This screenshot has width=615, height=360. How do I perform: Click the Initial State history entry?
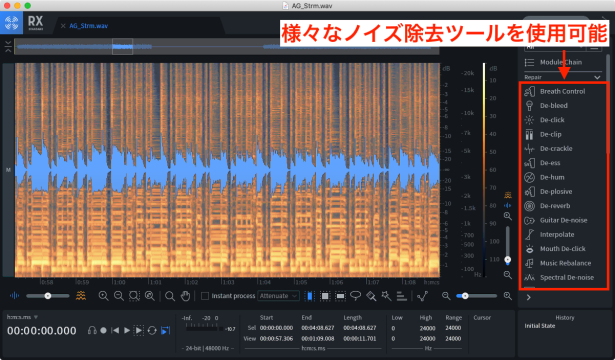(540, 326)
